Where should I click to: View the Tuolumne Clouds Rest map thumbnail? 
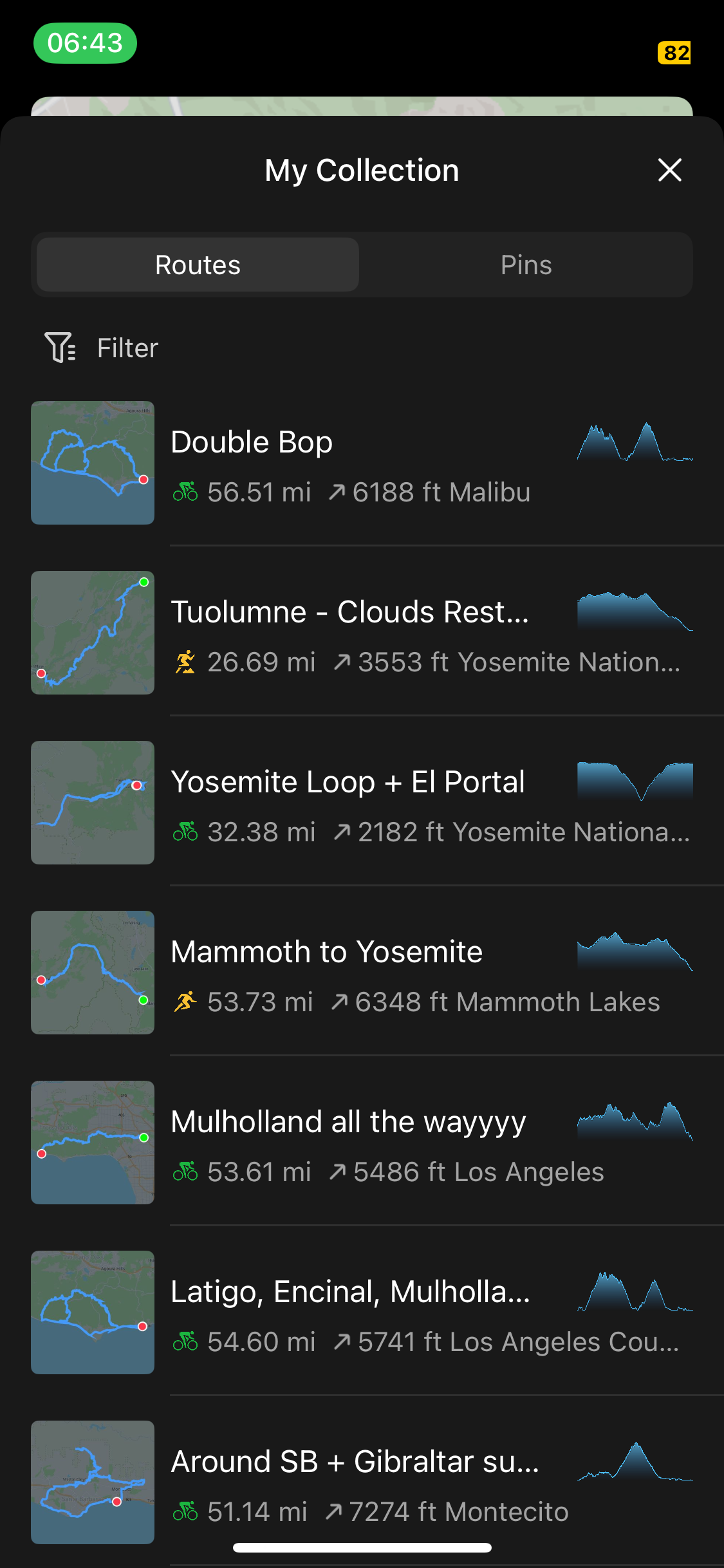click(x=93, y=633)
